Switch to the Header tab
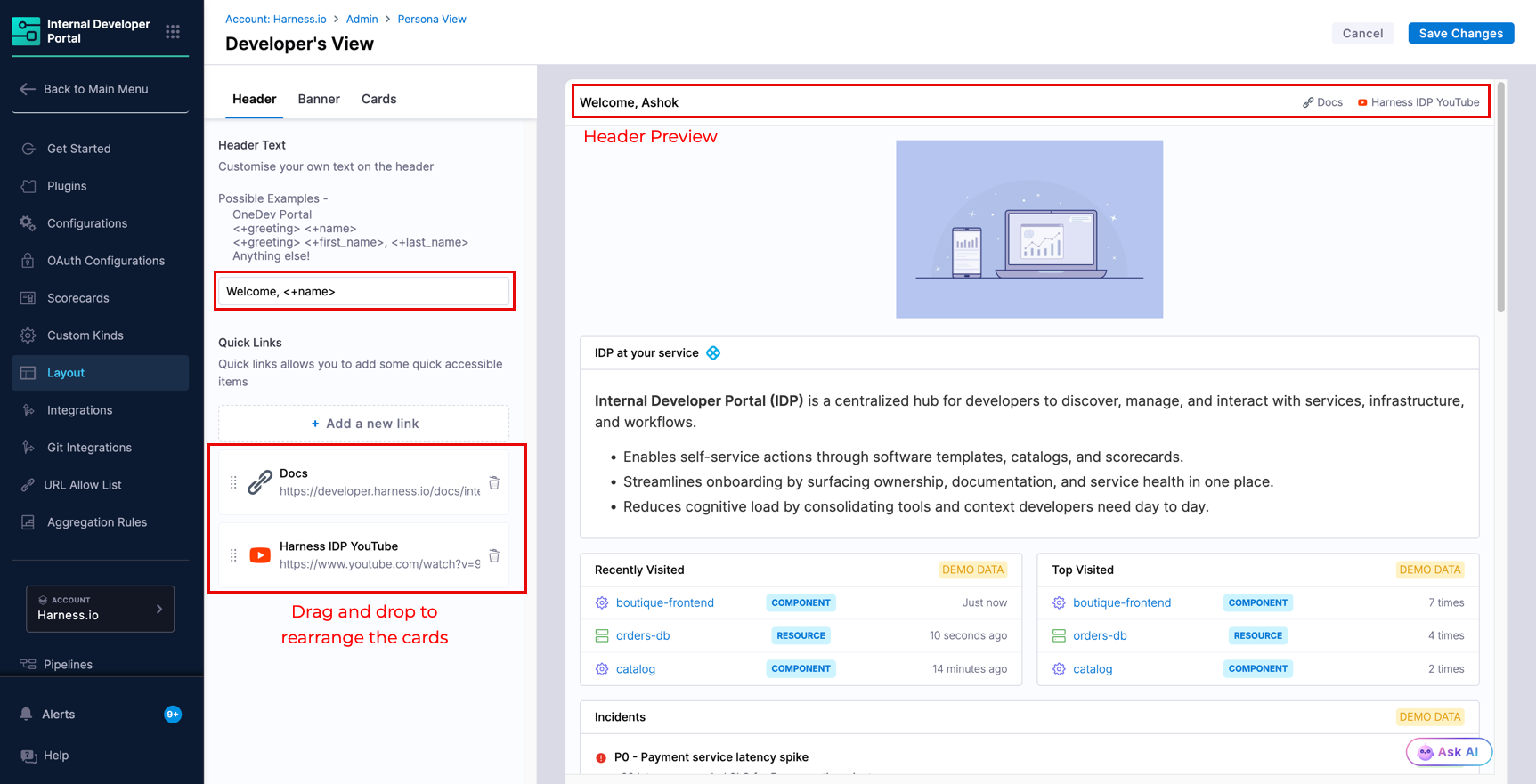Screen dimensions: 1536x784 (x=255, y=99)
